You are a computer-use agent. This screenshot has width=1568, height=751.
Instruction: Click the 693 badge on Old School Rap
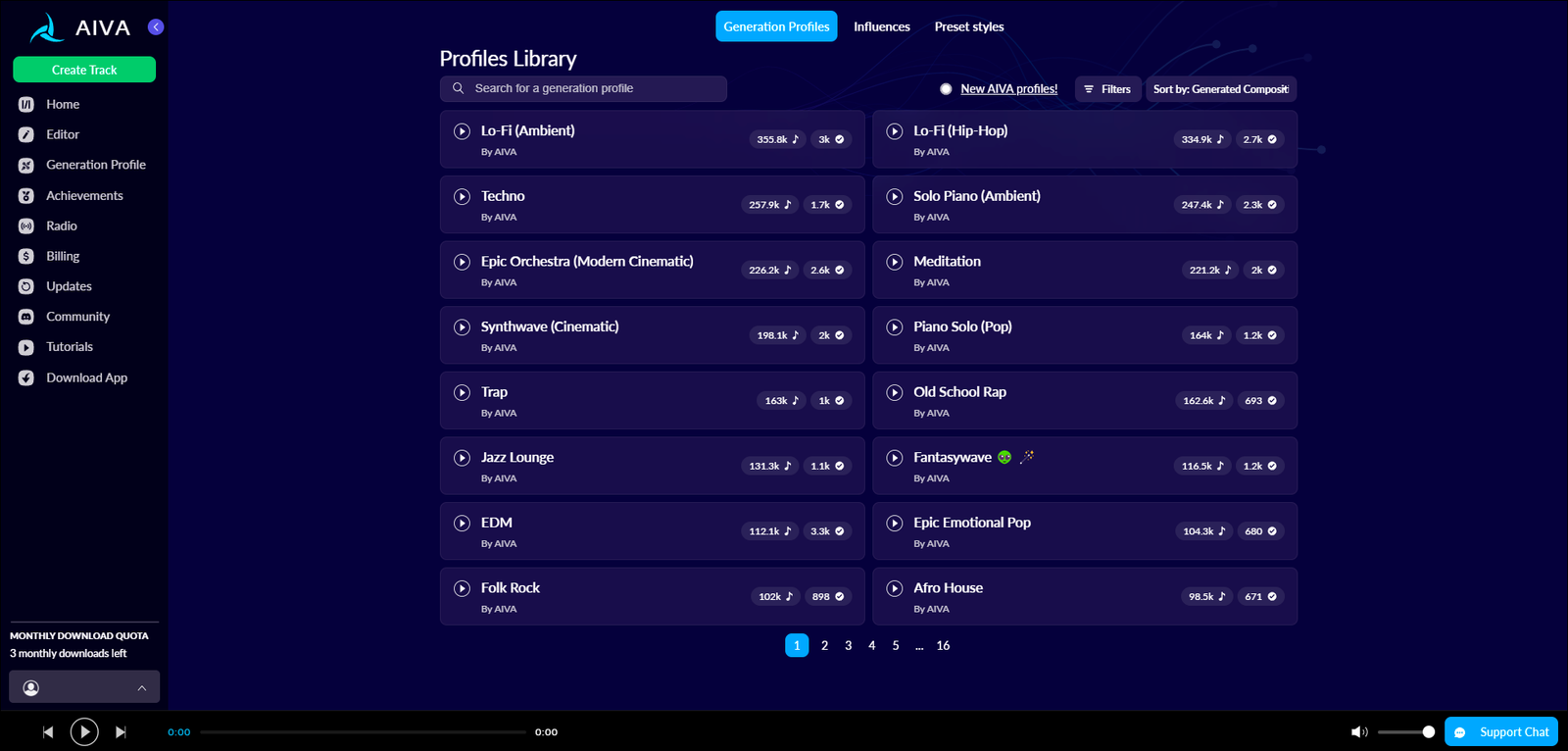(x=1260, y=401)
